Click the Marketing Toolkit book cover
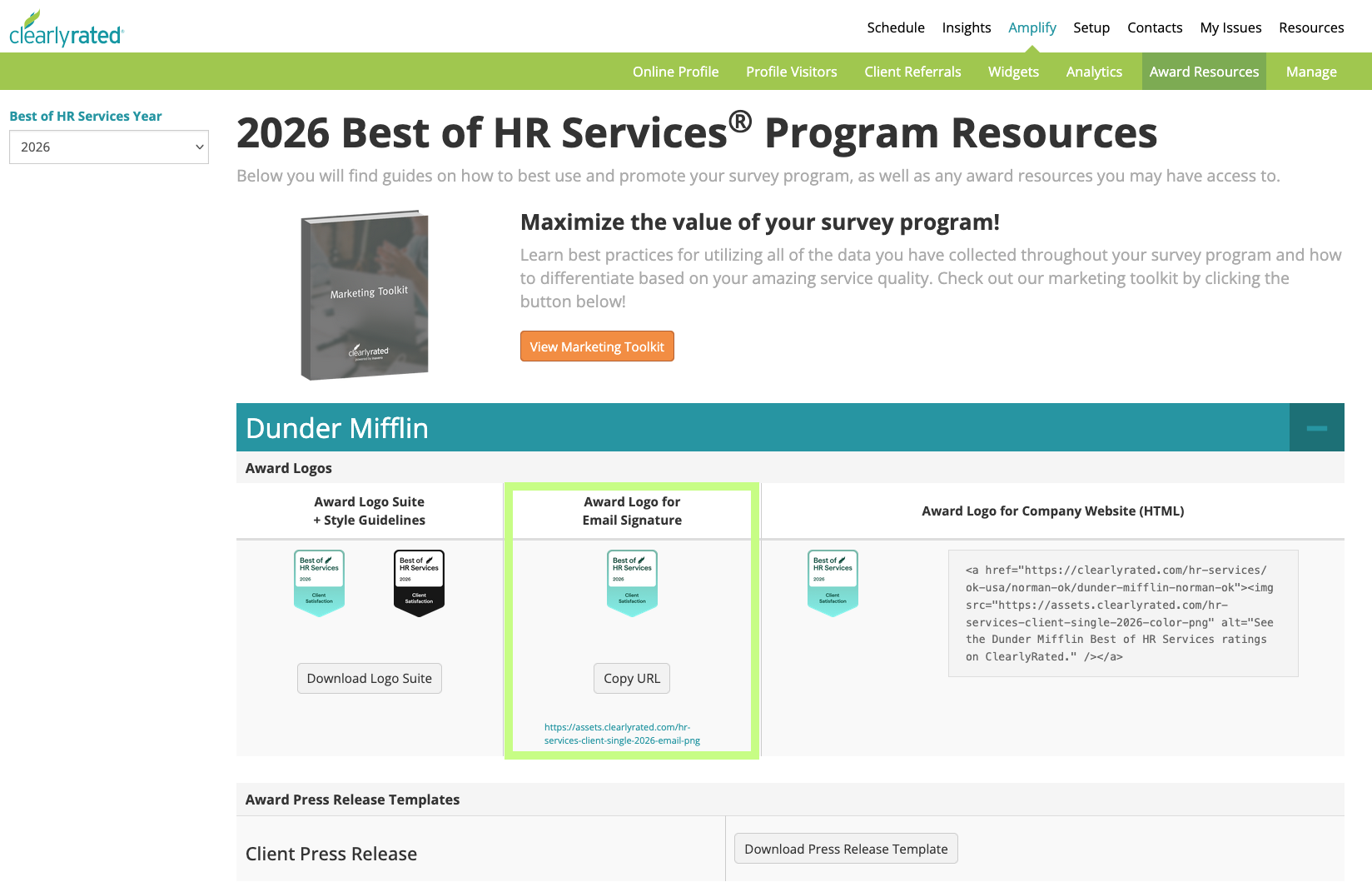1372x892 pixels. 365,296
